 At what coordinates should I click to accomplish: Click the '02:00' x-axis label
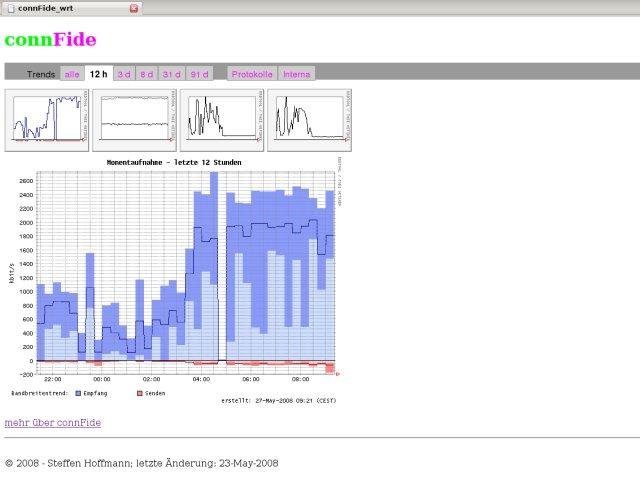coord(151,379)
